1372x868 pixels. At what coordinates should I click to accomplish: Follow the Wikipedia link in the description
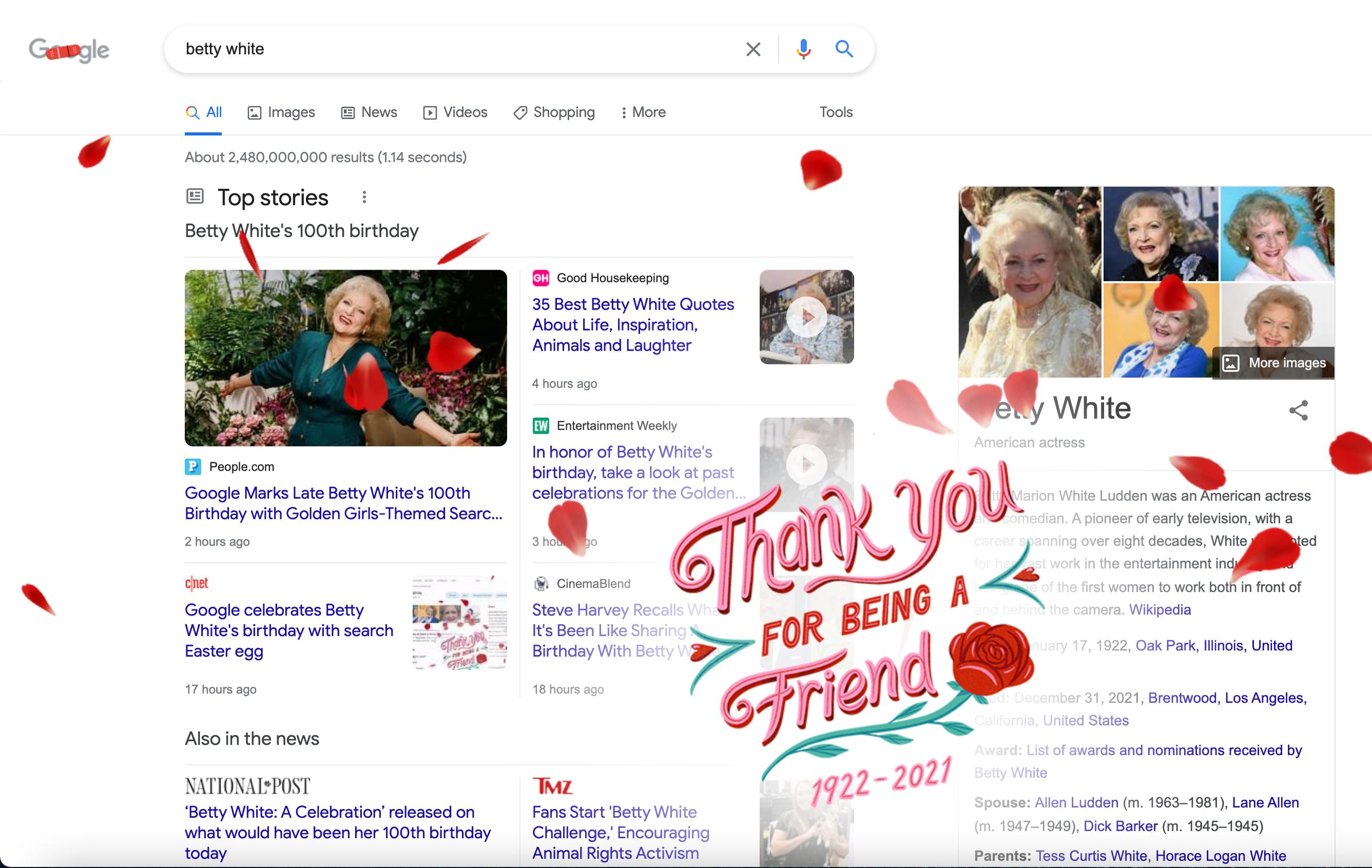tap(1160, 609)
